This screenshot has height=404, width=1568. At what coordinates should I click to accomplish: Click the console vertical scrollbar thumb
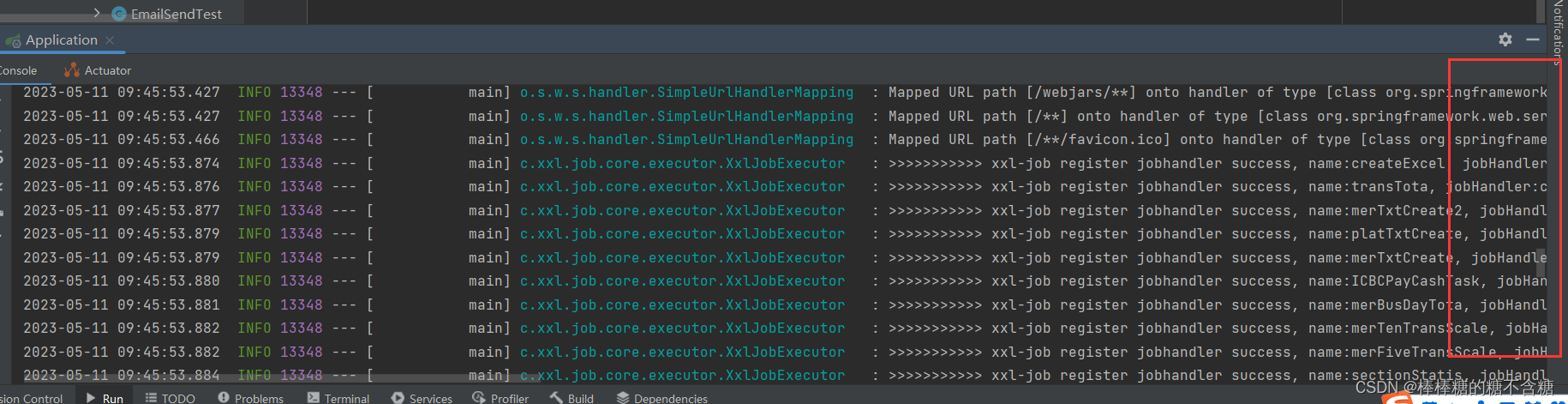pyautogui.click(x=1541, y=262)
